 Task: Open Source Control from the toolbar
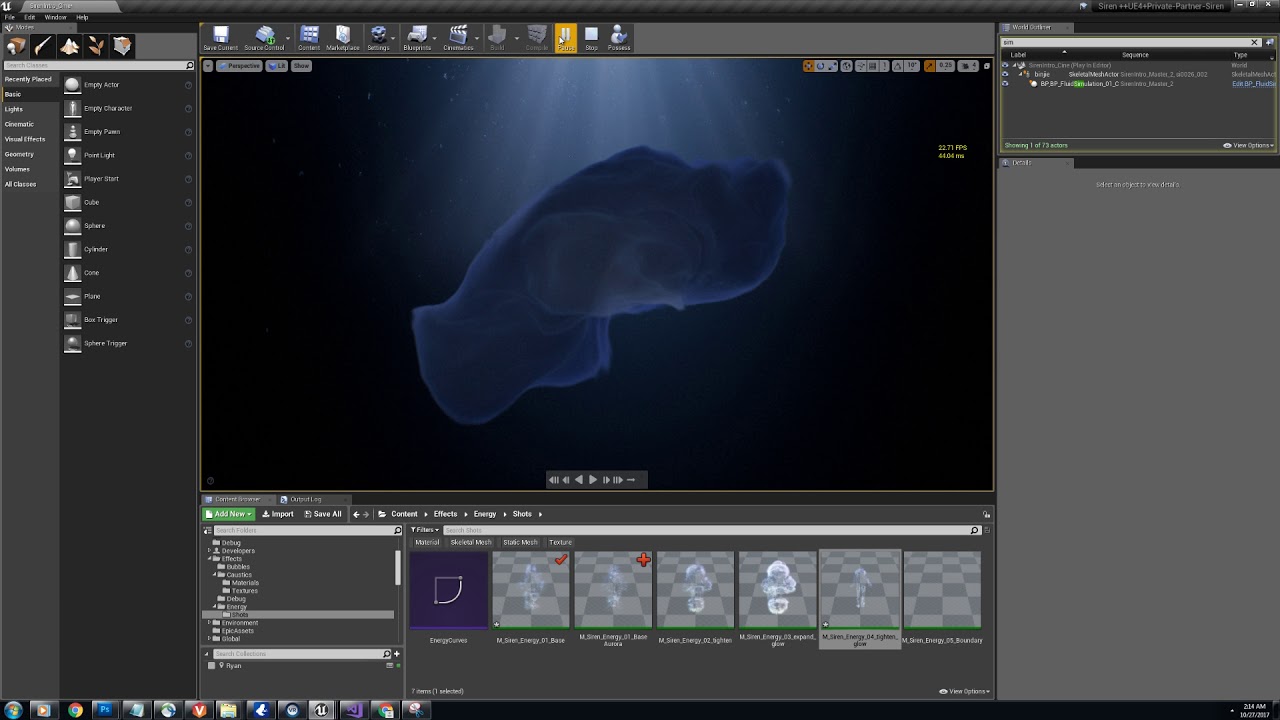click(x=264, y=38)
